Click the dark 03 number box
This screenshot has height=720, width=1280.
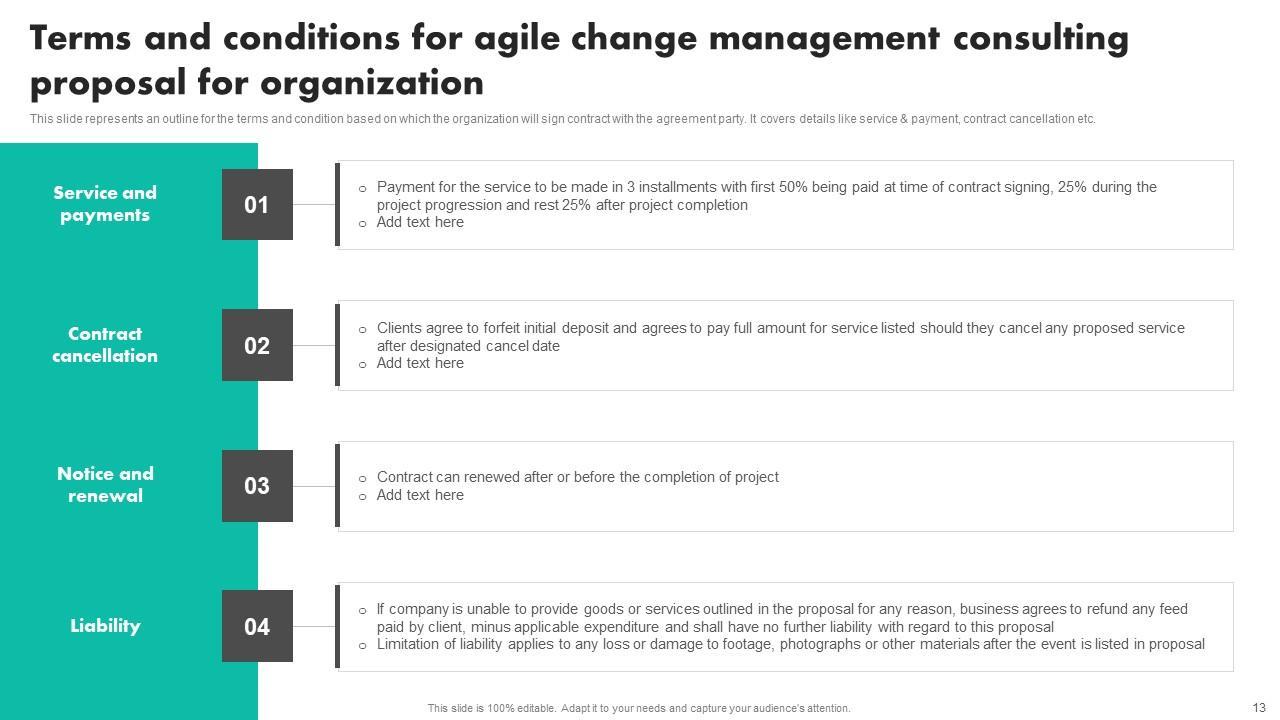point(257,486)
